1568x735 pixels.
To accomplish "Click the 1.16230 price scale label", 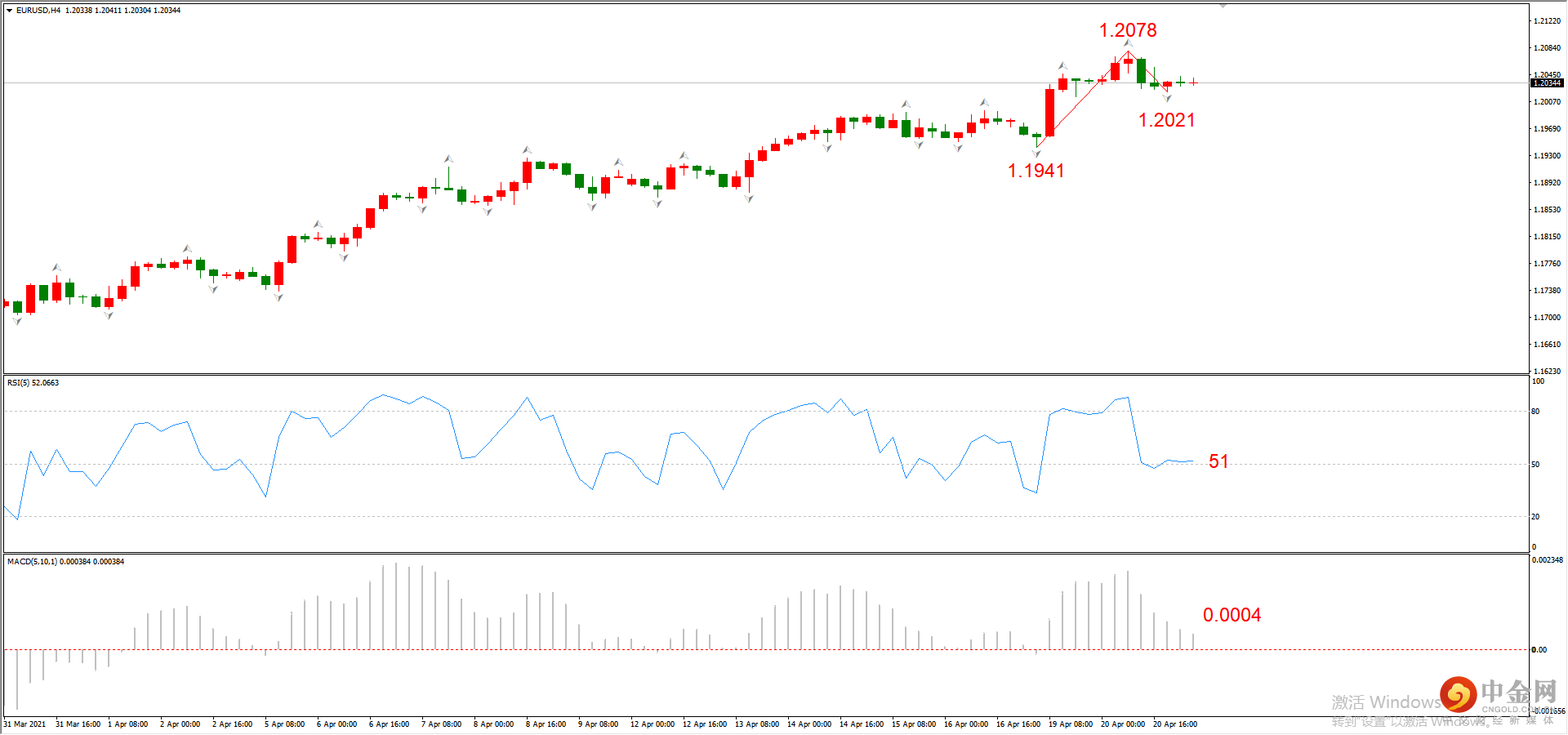I will tap(1547, 372).
